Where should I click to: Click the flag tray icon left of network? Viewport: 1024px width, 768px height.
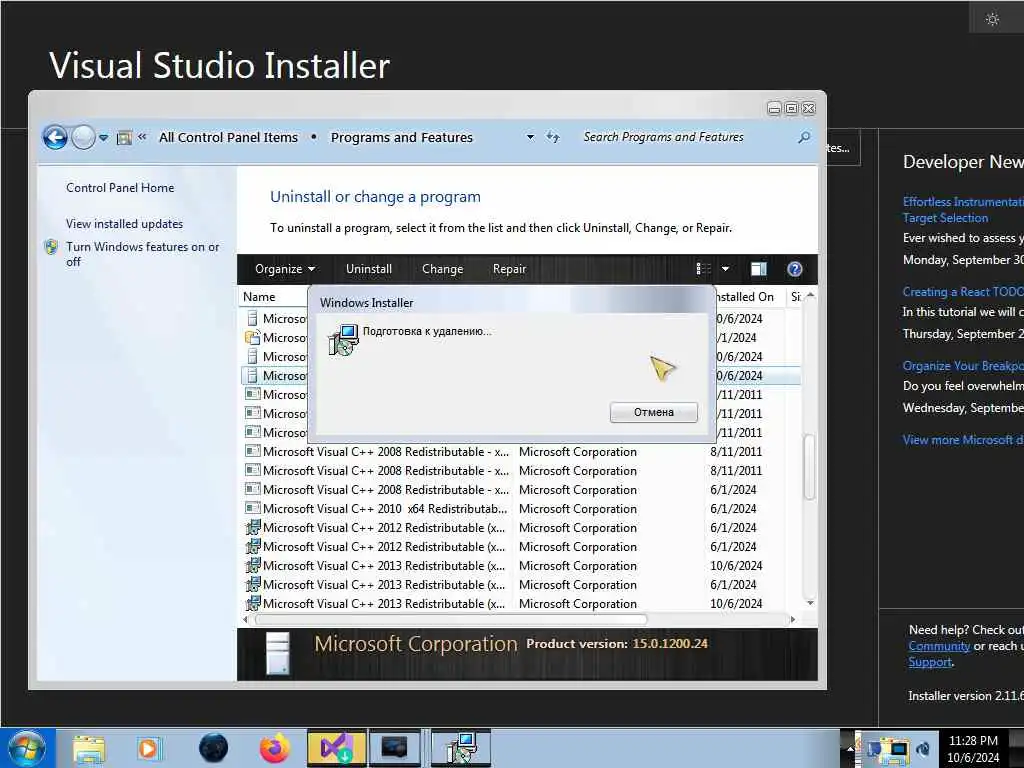(873, 749)
